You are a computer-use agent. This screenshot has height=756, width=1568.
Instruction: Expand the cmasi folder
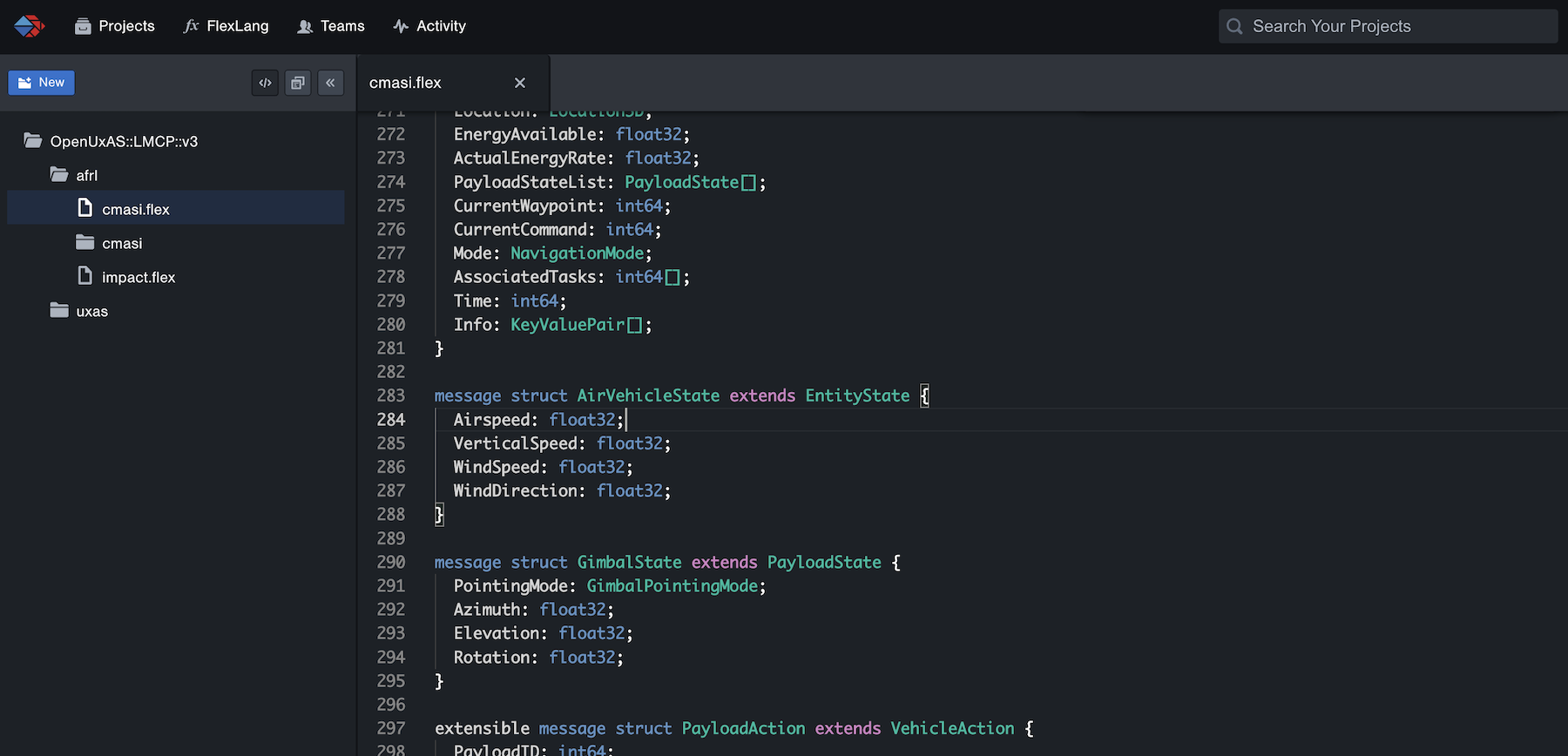click(109, 243)
